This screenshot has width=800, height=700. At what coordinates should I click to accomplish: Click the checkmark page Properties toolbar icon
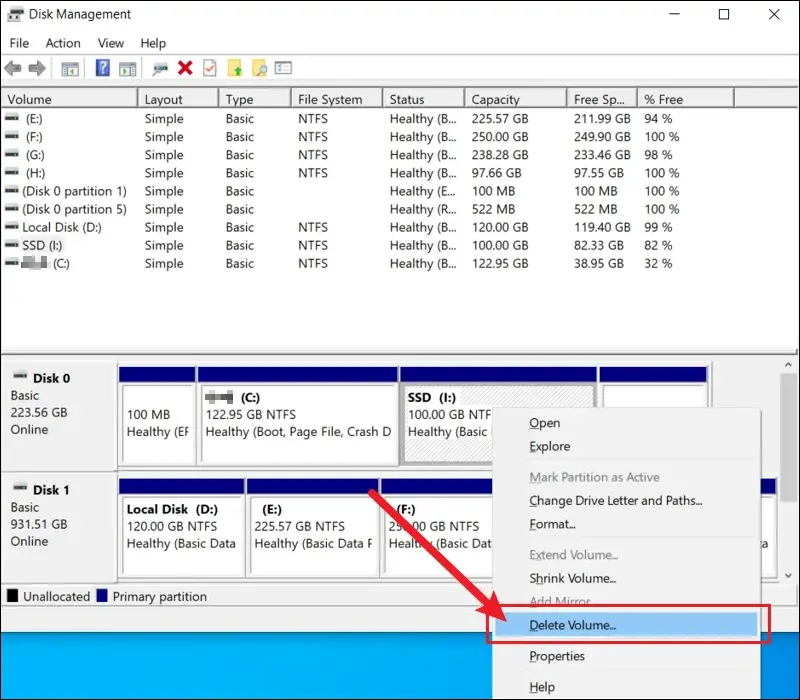pos(210,68)
